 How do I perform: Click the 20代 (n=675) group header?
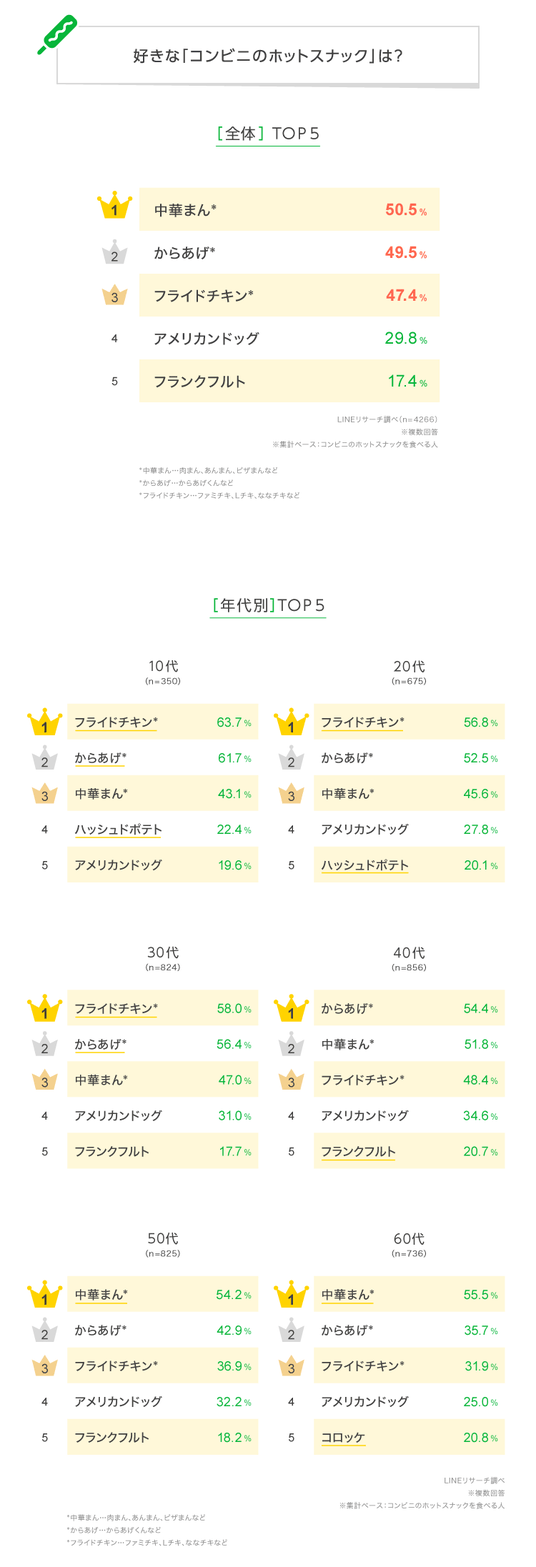coord(409,671)
